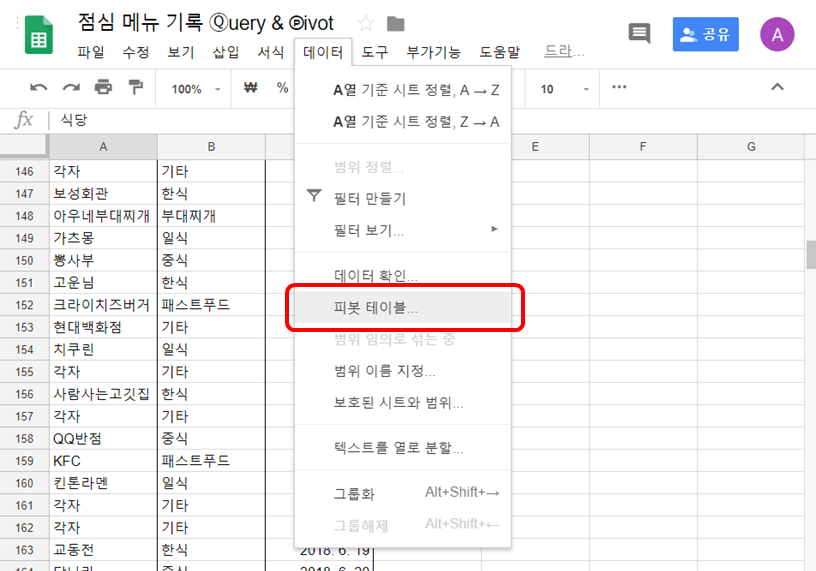The width and height of the screenshot is (816, 571).
Task: Select 피봇 테이블 menu item
Action: (x=403, y=307)
